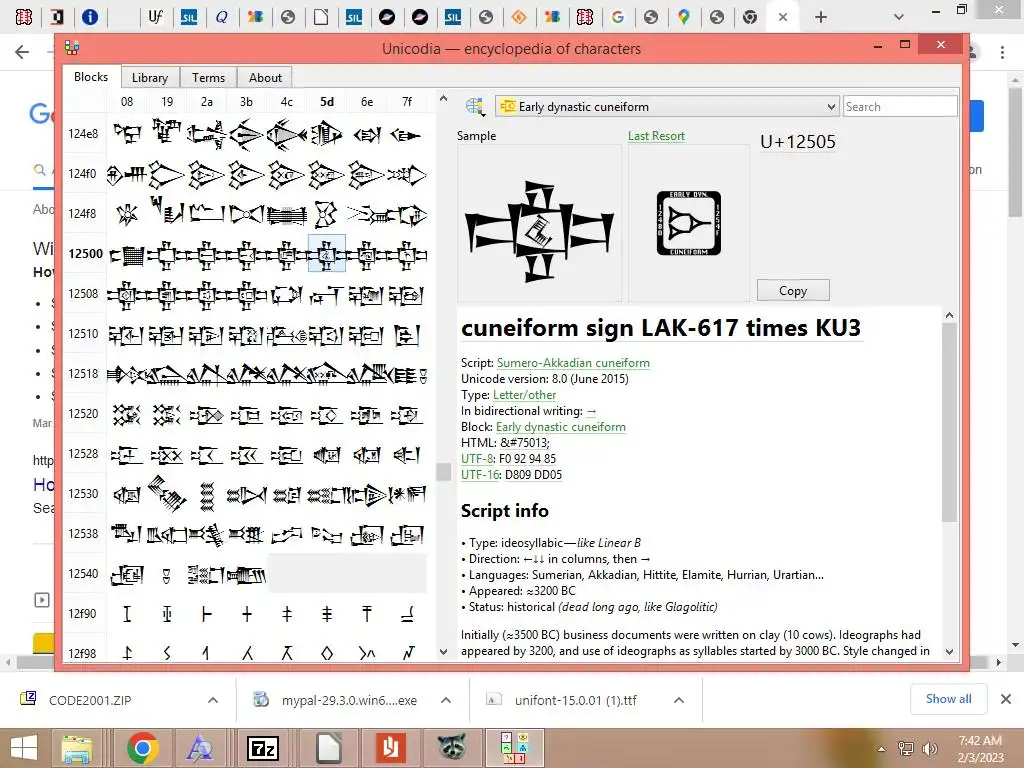The image size is (1024, 768).
Task: Open the Letter/other type link
Action: [x=524, y=395]
